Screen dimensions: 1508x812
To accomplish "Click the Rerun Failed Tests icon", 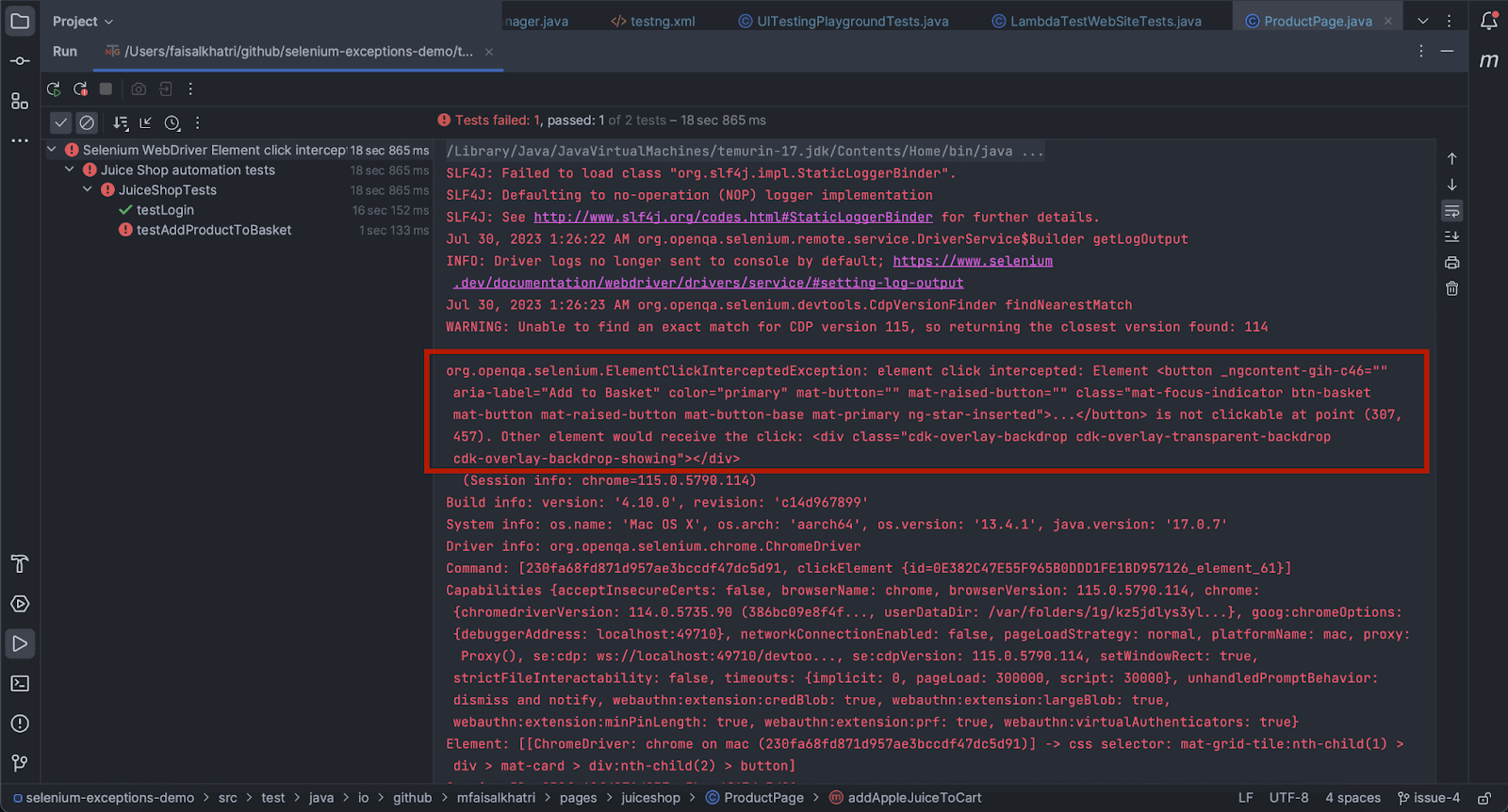I will point(80,89).
